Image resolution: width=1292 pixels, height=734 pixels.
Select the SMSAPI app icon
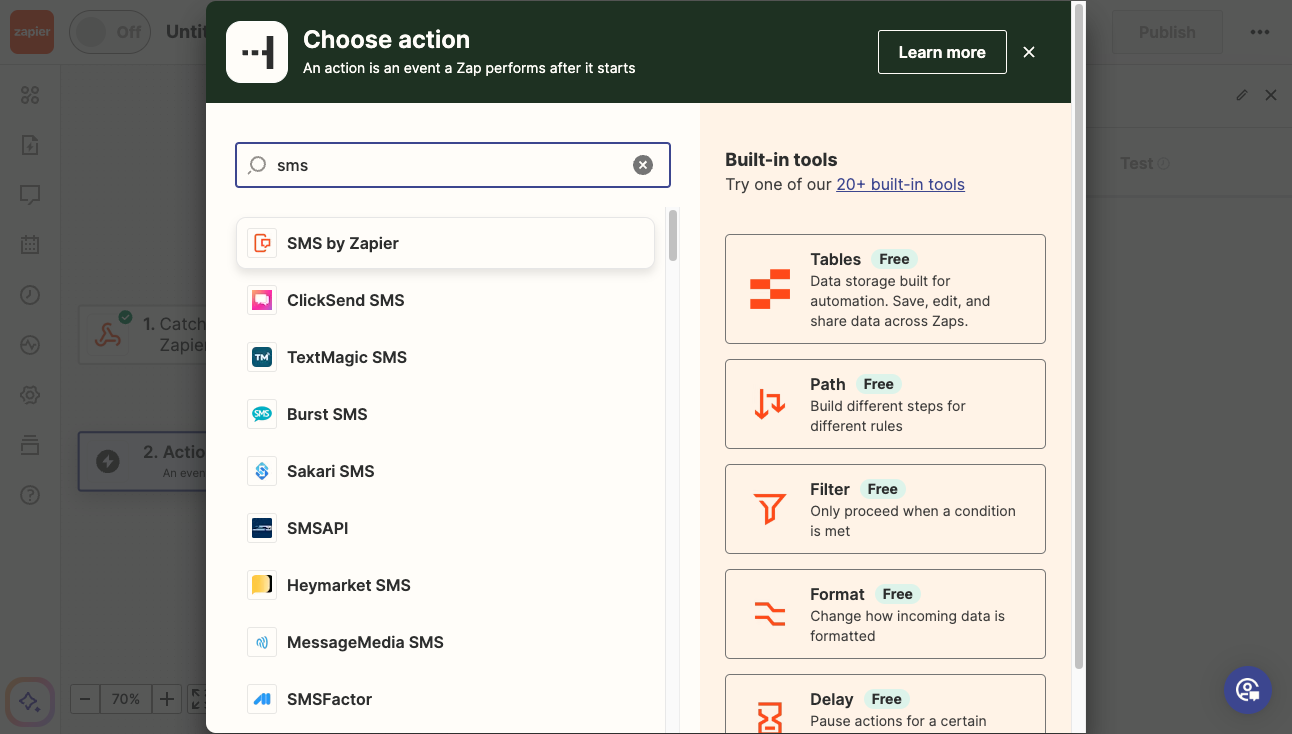[262, 528]
